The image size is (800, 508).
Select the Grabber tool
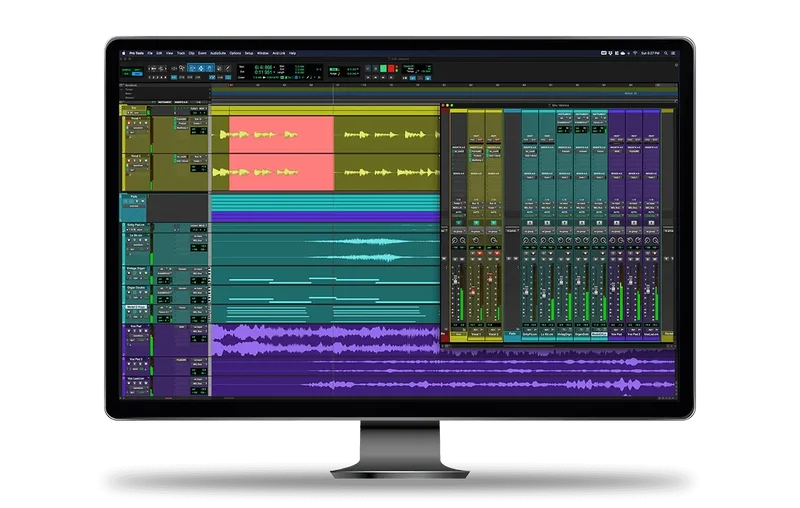point(209,68)
